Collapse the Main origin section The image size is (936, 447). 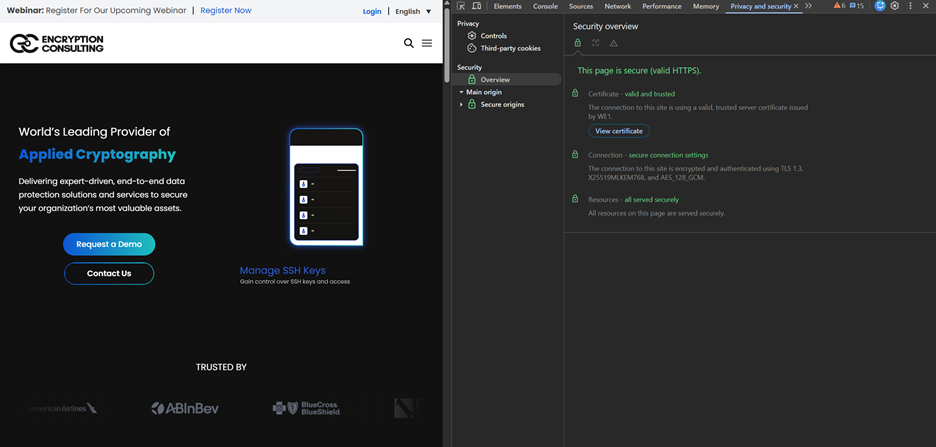click(462, 92)
